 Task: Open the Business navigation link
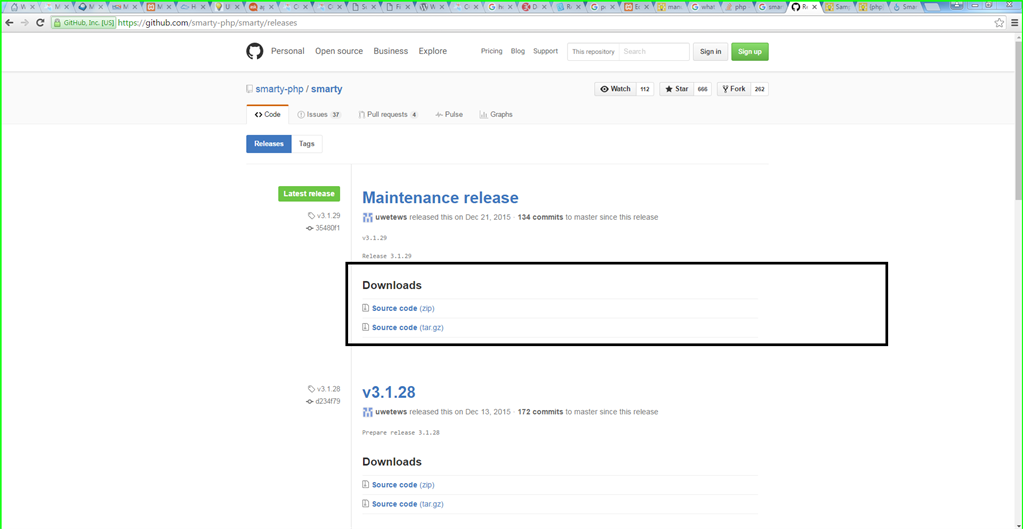[390, 51]
